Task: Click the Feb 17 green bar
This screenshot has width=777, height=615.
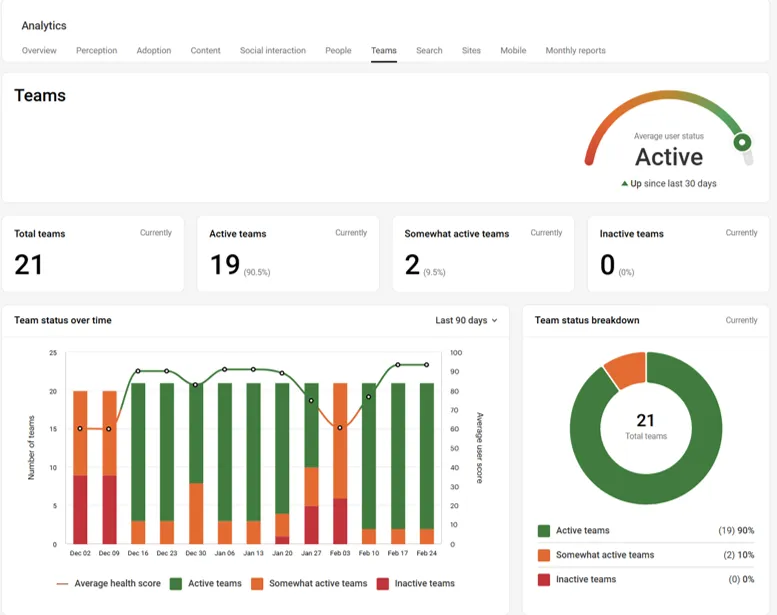Action: [x=398, y=456]
